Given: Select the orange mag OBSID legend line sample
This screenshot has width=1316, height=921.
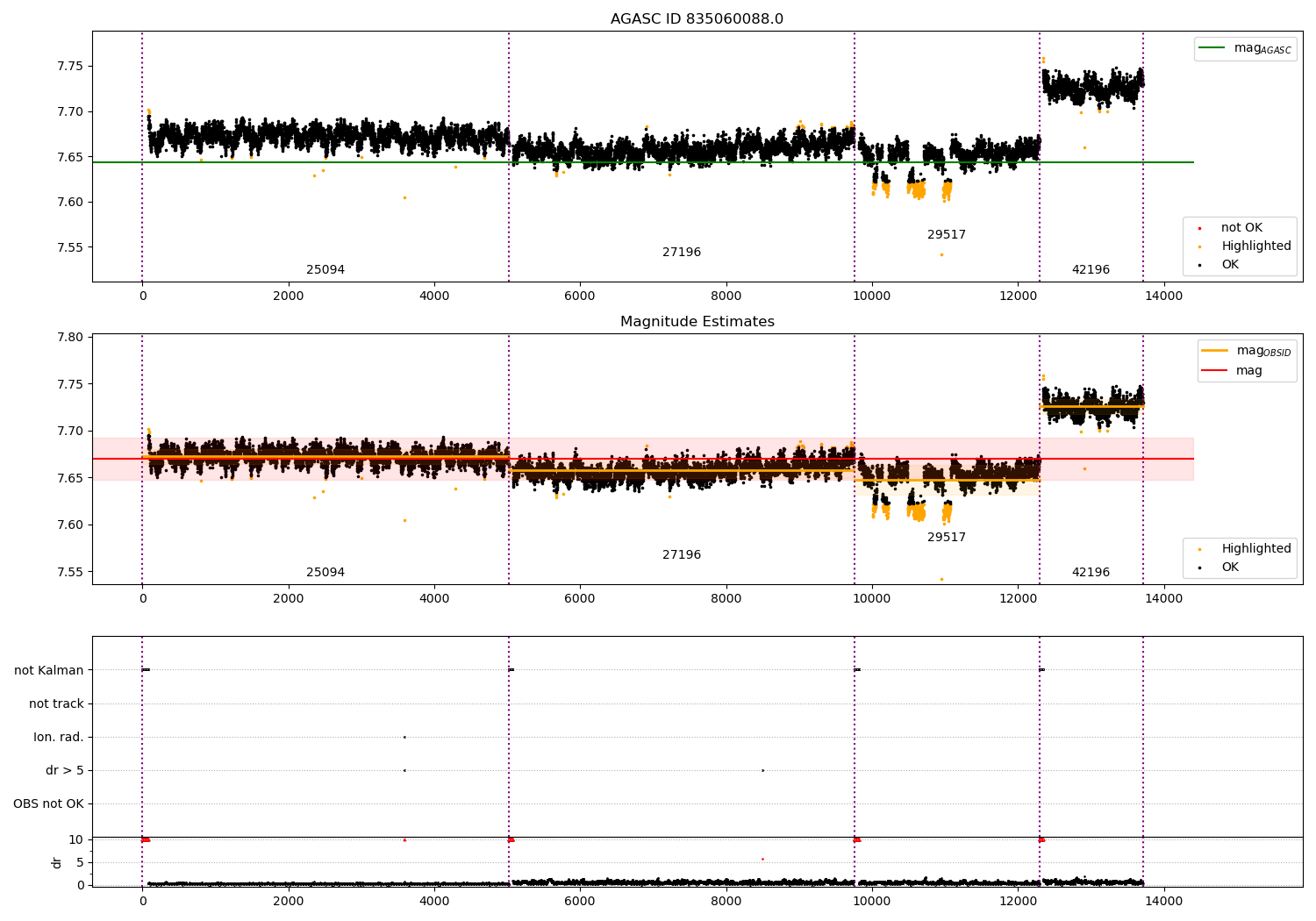Looking at the screenshot, I should point(1214,351).
